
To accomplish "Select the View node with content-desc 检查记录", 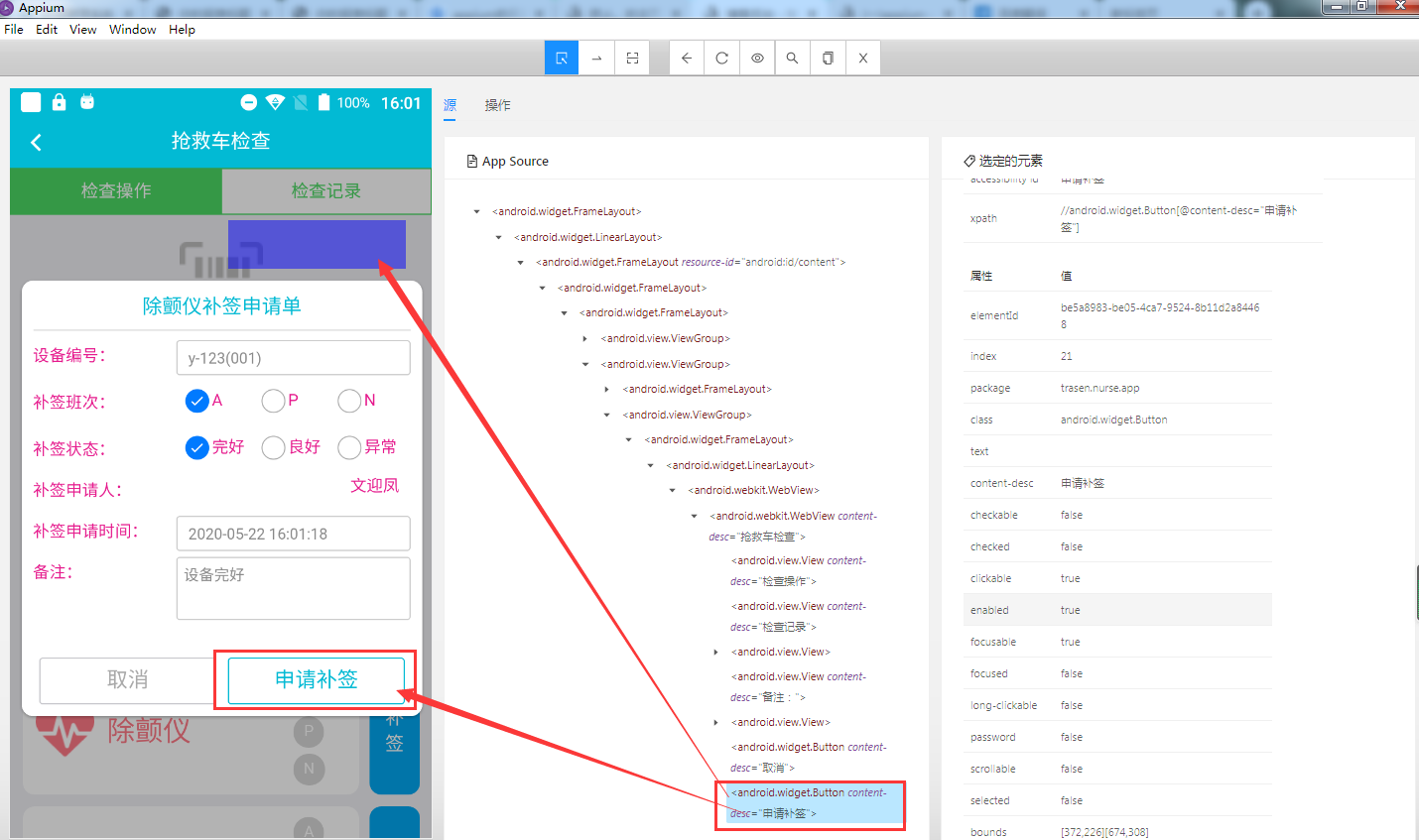I will tap(799, 617).
